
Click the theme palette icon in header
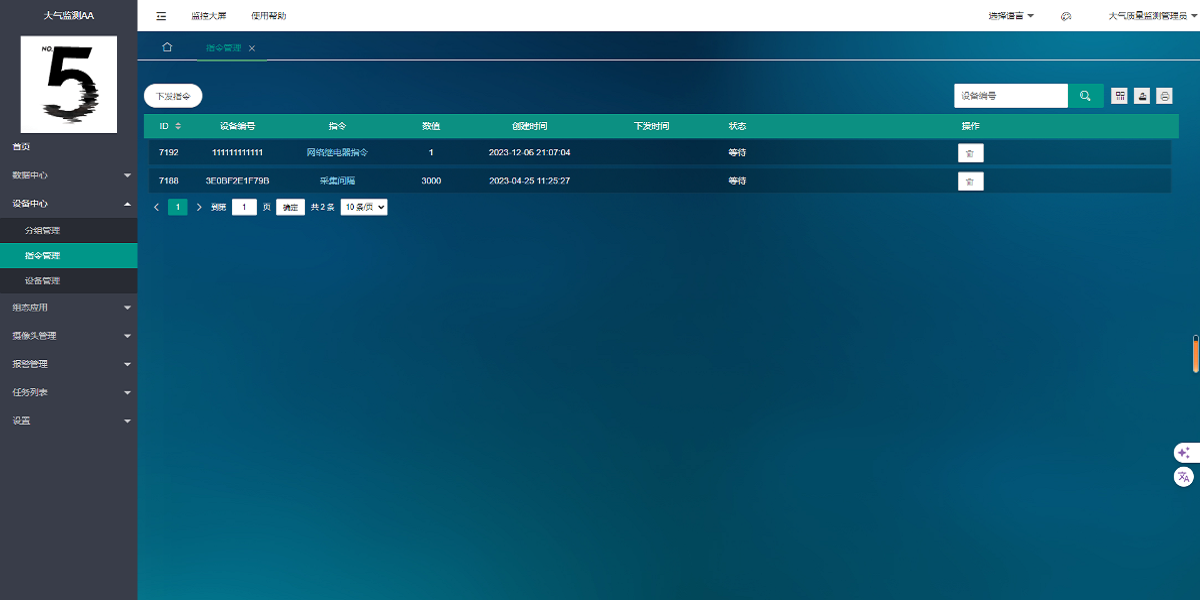point(1066,16)
